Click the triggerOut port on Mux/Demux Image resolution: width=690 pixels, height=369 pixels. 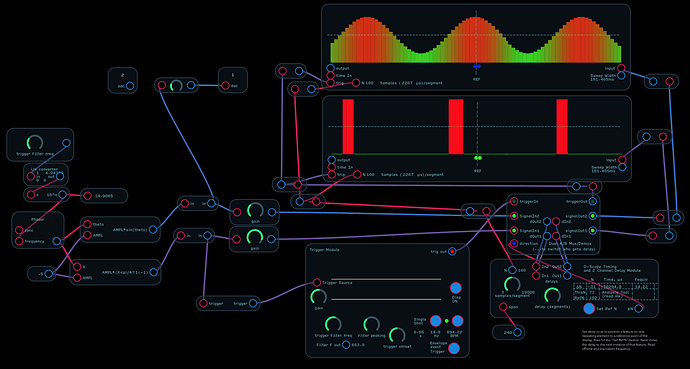tap(593, 201)
